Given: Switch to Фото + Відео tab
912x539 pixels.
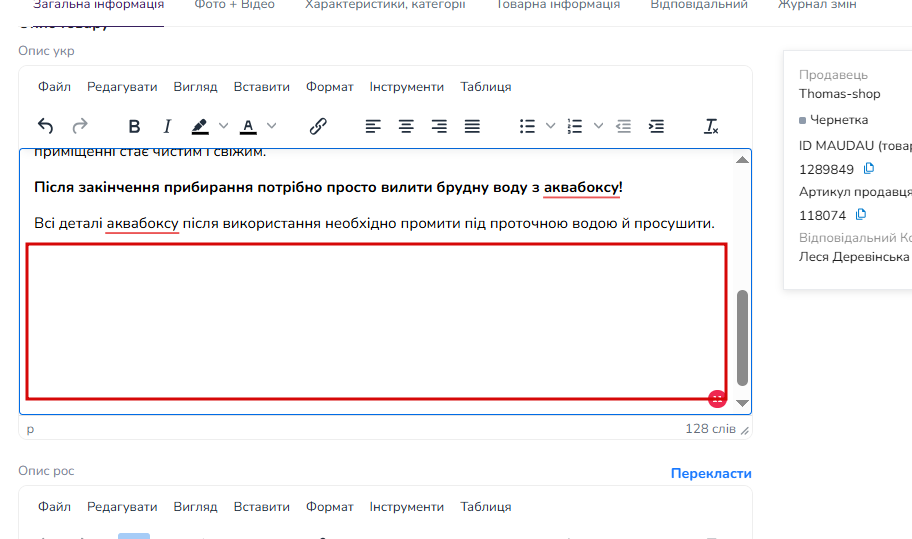Looking at the screenshot, I should click(234, 5).
